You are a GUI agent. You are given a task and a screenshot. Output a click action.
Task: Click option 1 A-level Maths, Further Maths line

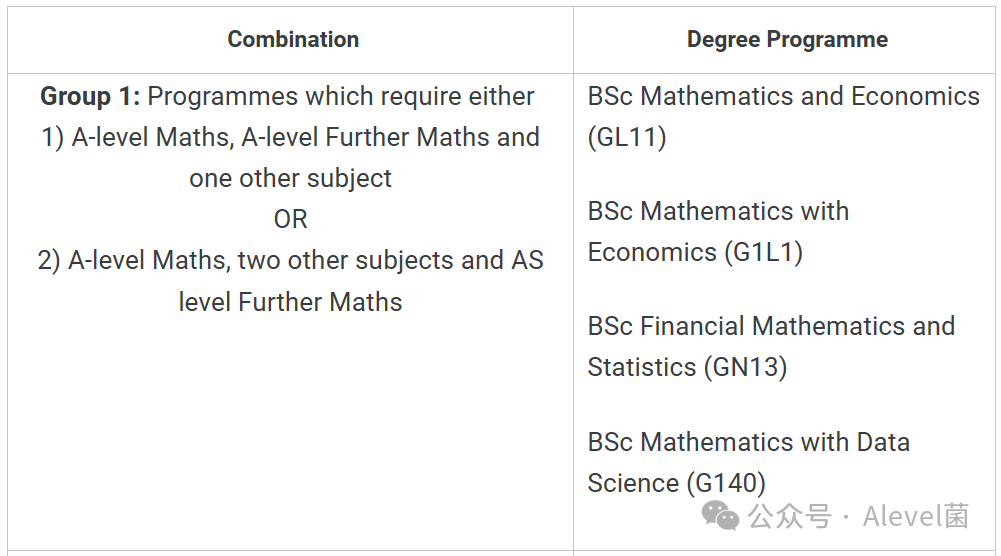pos(290,138)
